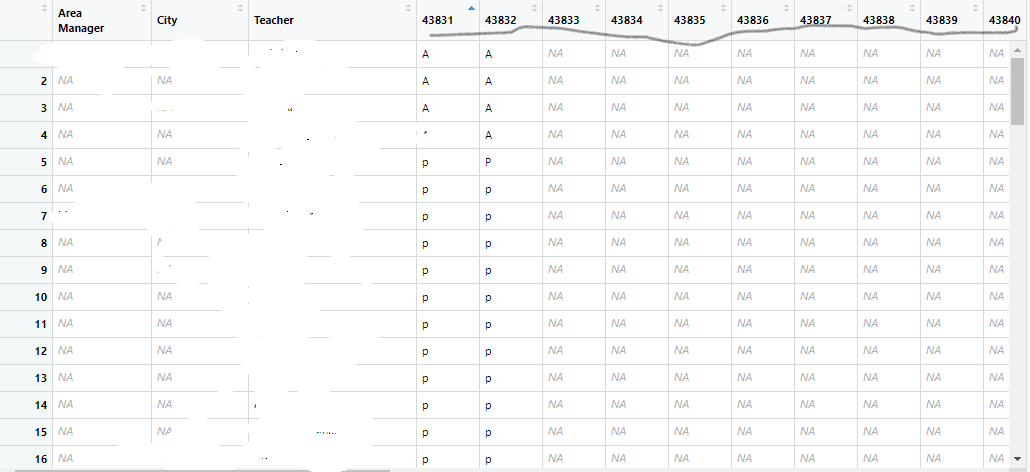Select the 43836 column header label
This screenshot has width=1030, height=472.
click(x=753, y=20)
